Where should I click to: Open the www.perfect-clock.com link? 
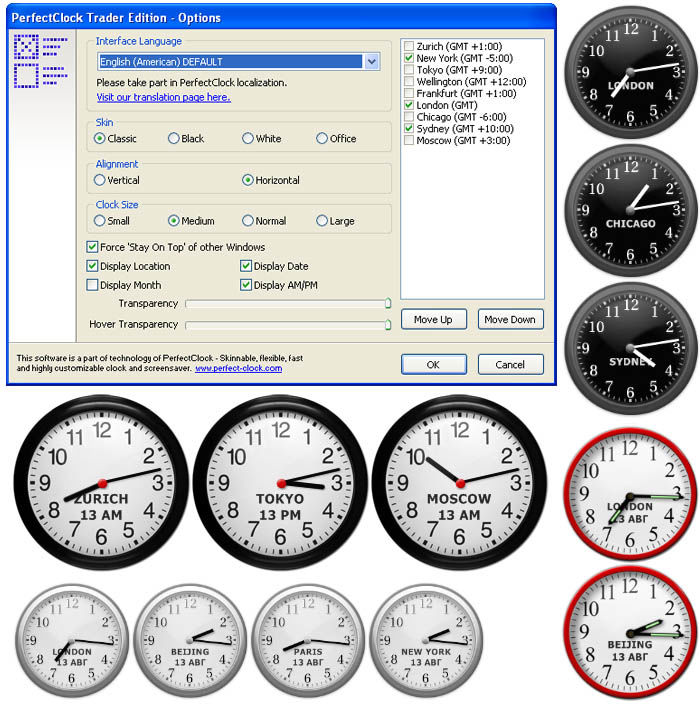pos(239,368)
